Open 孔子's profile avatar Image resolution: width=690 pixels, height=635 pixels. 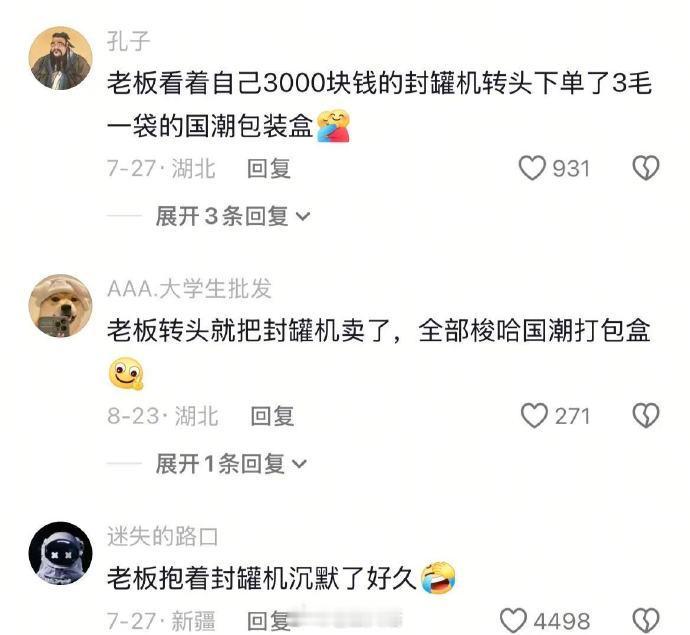tap(61, 58)
